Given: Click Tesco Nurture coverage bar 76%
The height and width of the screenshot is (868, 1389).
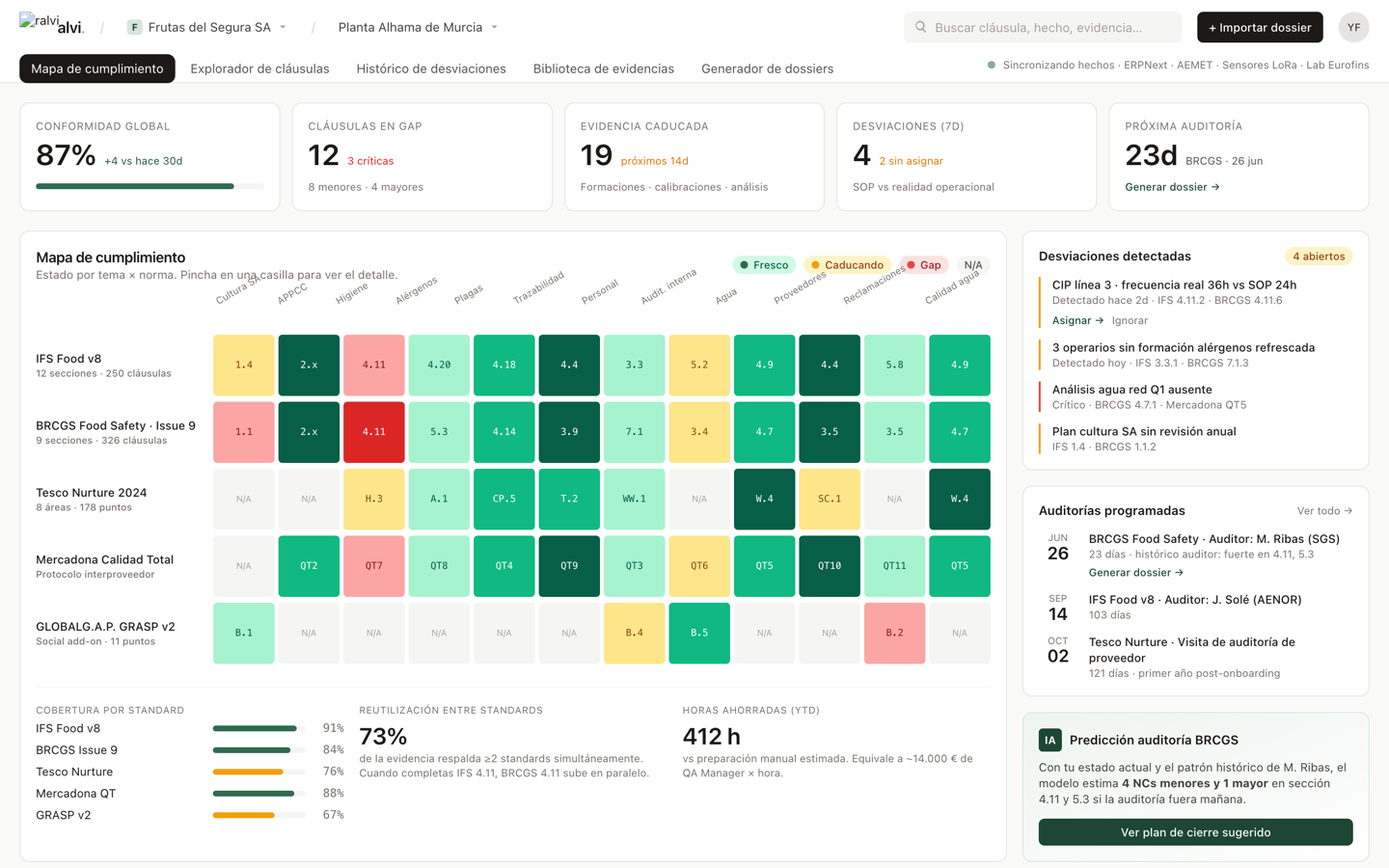Looking at the screenshot, I should click(x=259, y=773).
